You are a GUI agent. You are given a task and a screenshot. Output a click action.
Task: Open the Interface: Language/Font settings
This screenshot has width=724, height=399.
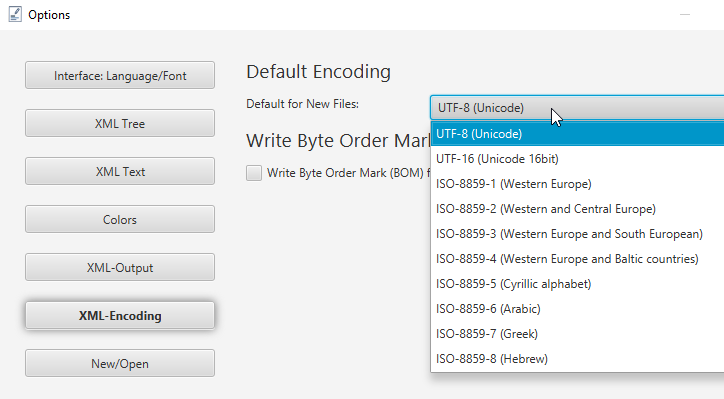coord(120,75)
